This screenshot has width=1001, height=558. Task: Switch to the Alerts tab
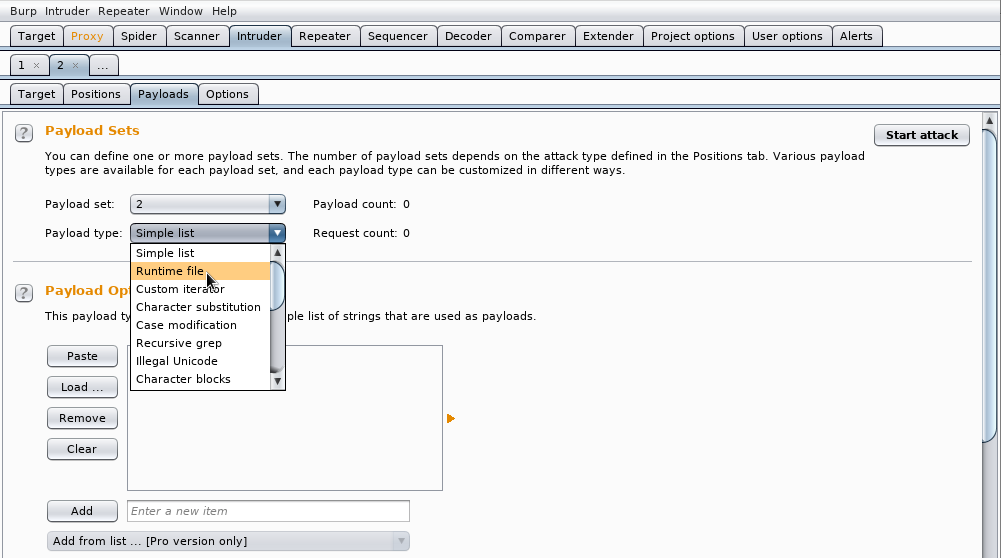(856, 36)
